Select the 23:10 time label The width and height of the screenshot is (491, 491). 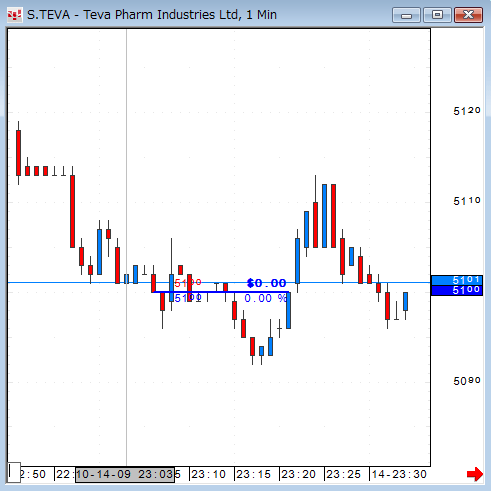coord(208,474)
